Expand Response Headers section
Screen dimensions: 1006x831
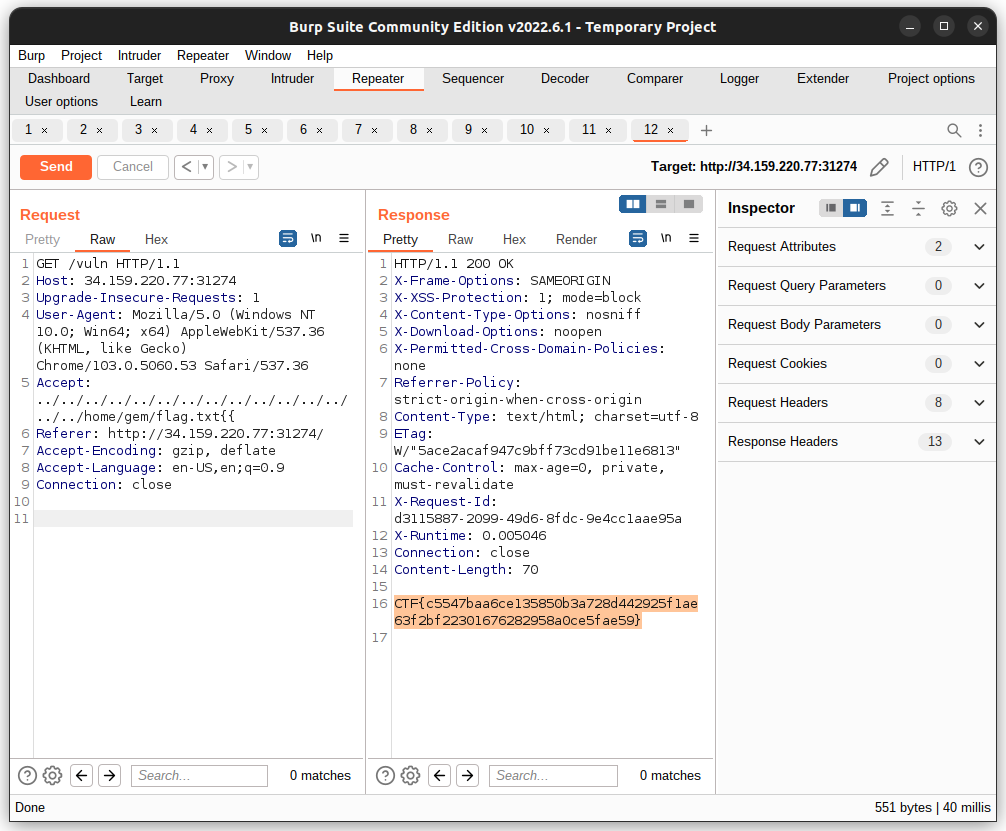coord(979,442)
